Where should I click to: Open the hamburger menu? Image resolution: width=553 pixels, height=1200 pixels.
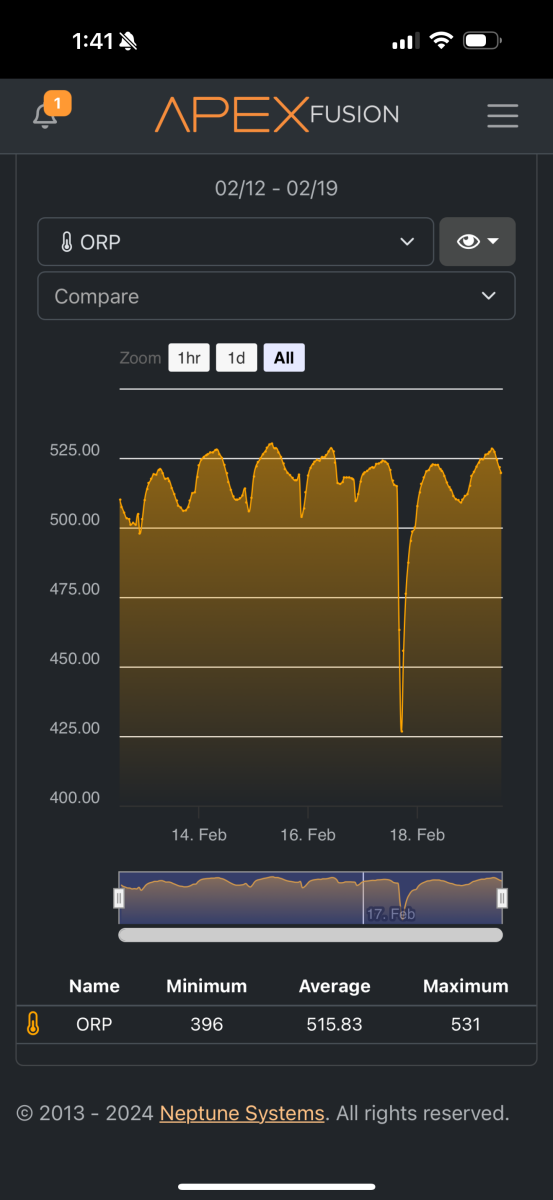pos(503,116)
